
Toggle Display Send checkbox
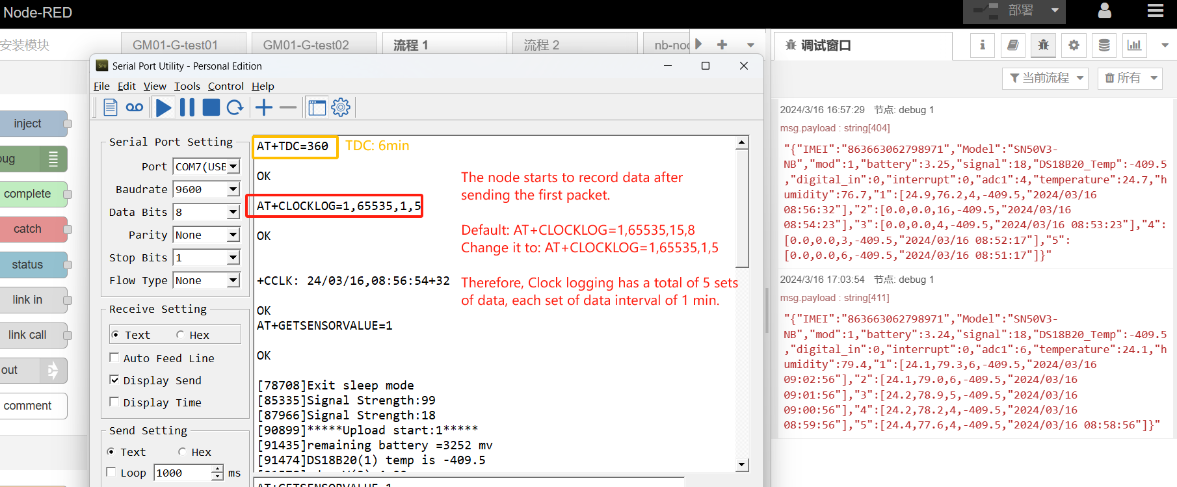click(114, 380)
